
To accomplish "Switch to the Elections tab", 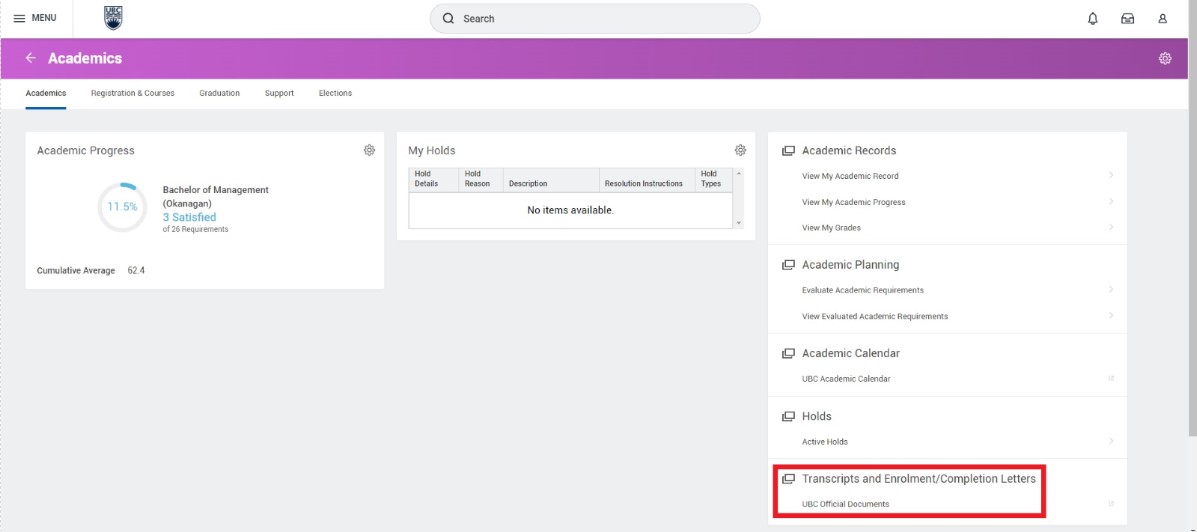I will tap(335, 93).
